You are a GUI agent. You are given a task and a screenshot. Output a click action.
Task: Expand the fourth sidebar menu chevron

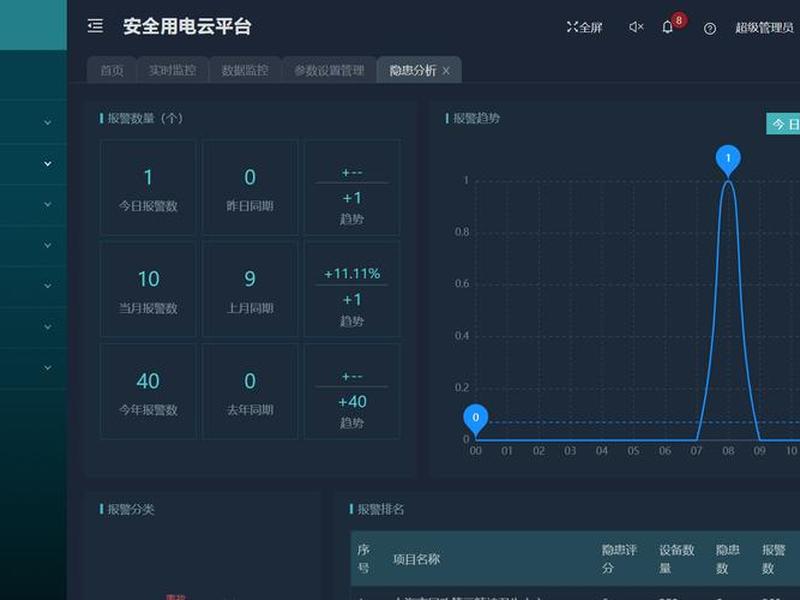[47, 245]
